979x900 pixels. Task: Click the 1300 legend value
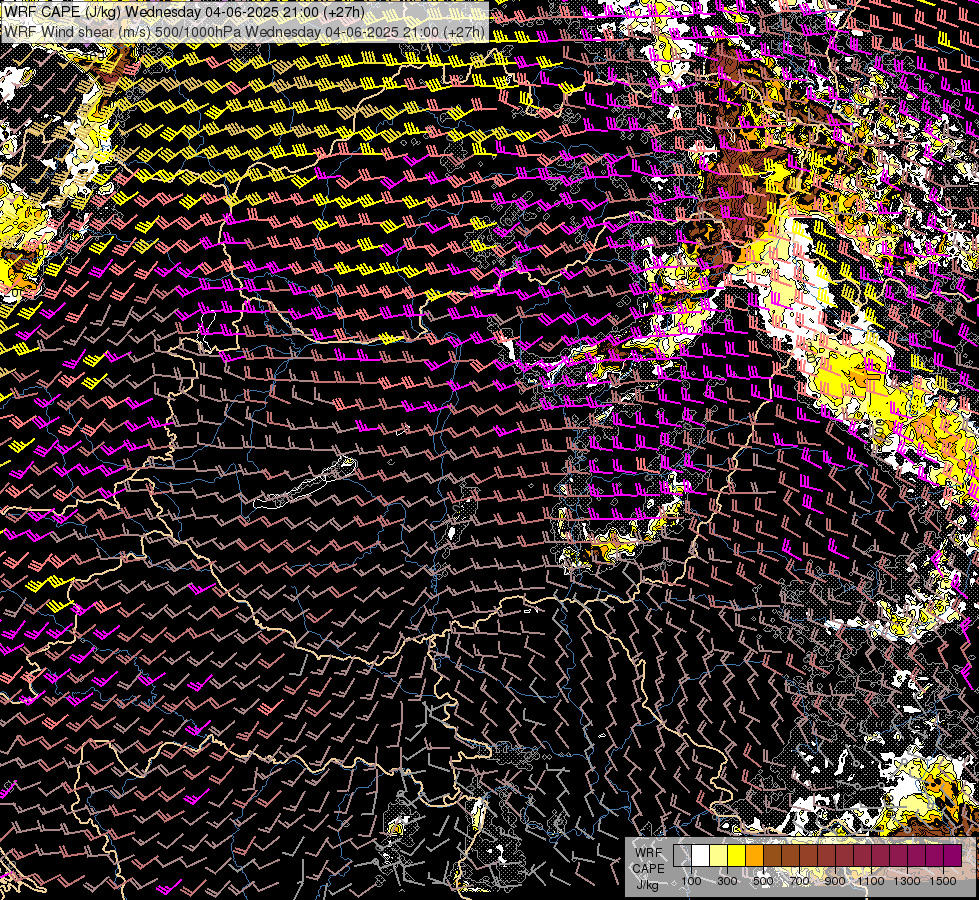907,881
